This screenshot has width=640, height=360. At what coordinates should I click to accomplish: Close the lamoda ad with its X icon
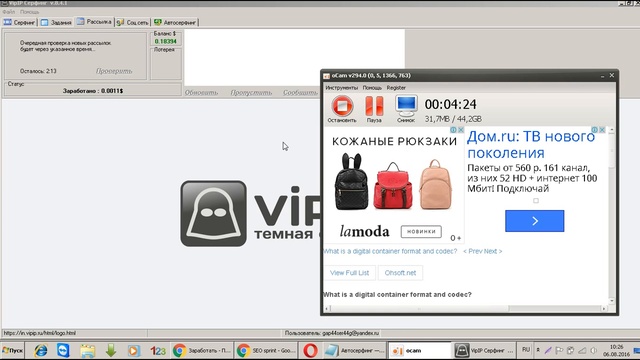(461, 130)
